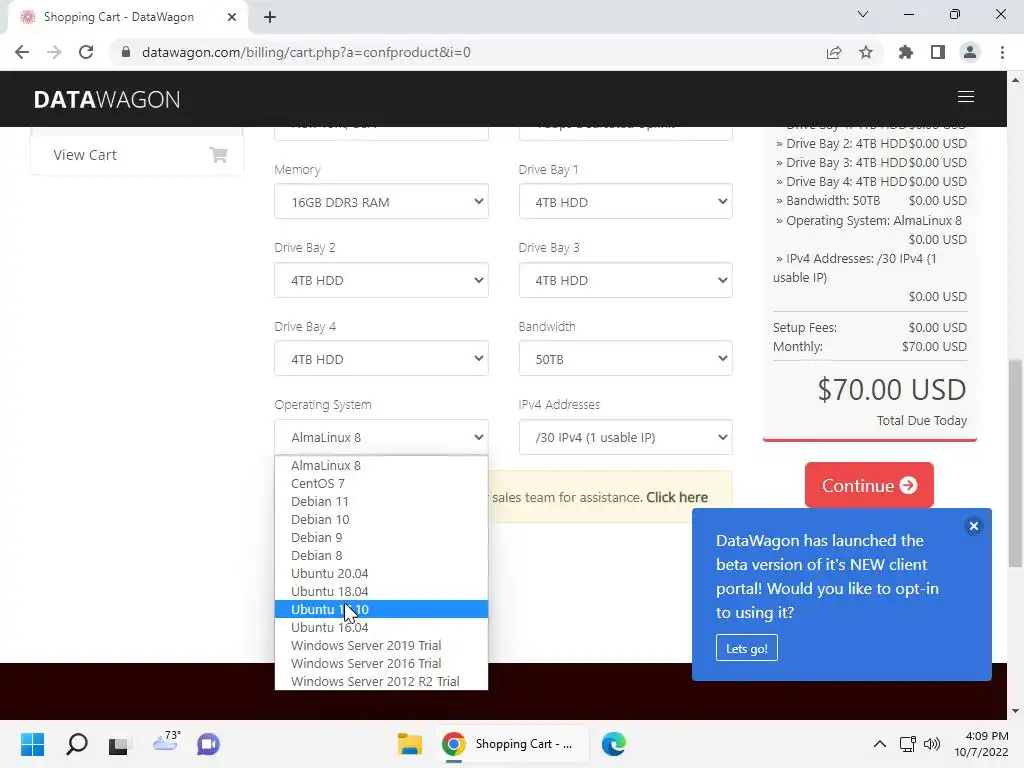
Task: Click the View Cart shopping cart icon
Action: [218, 155]
